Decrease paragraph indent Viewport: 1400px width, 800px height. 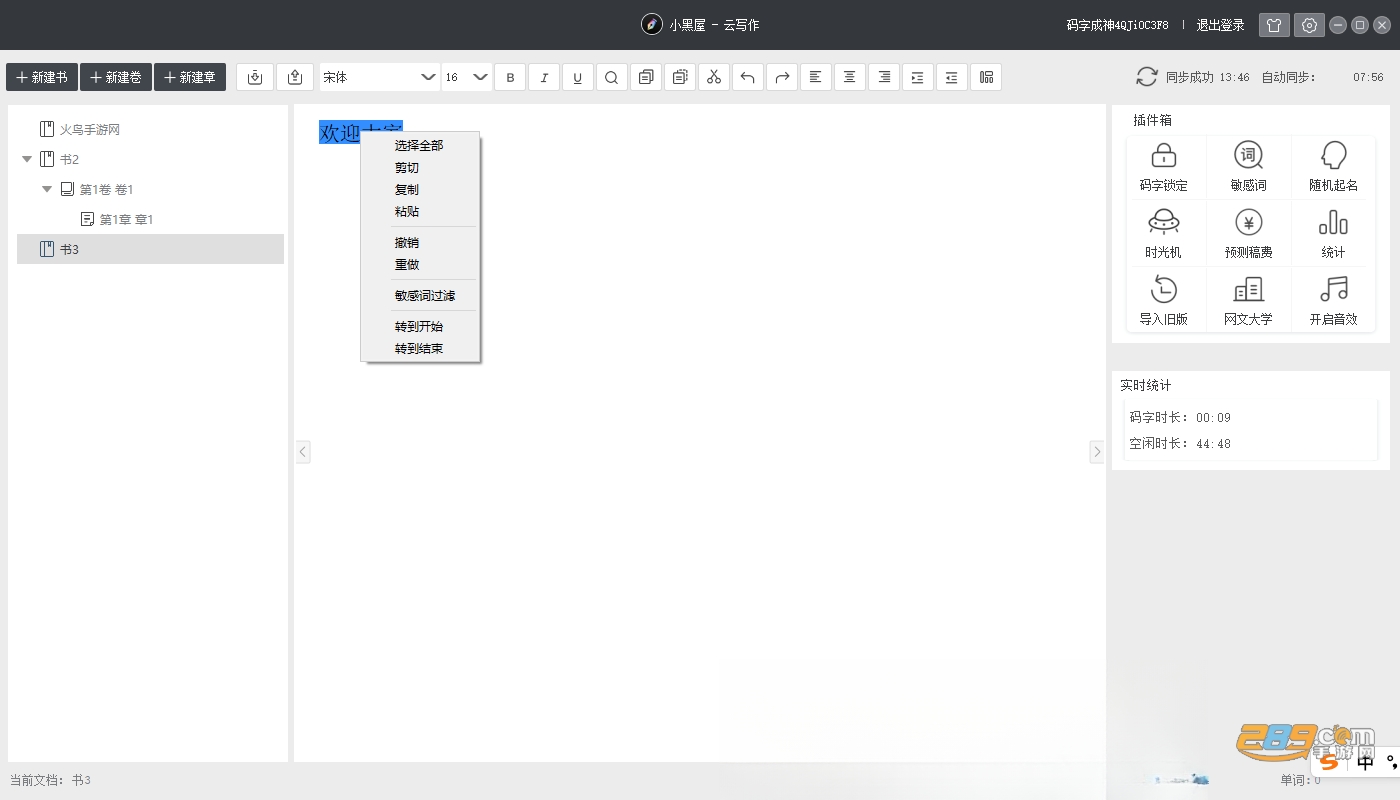[952, 77]
